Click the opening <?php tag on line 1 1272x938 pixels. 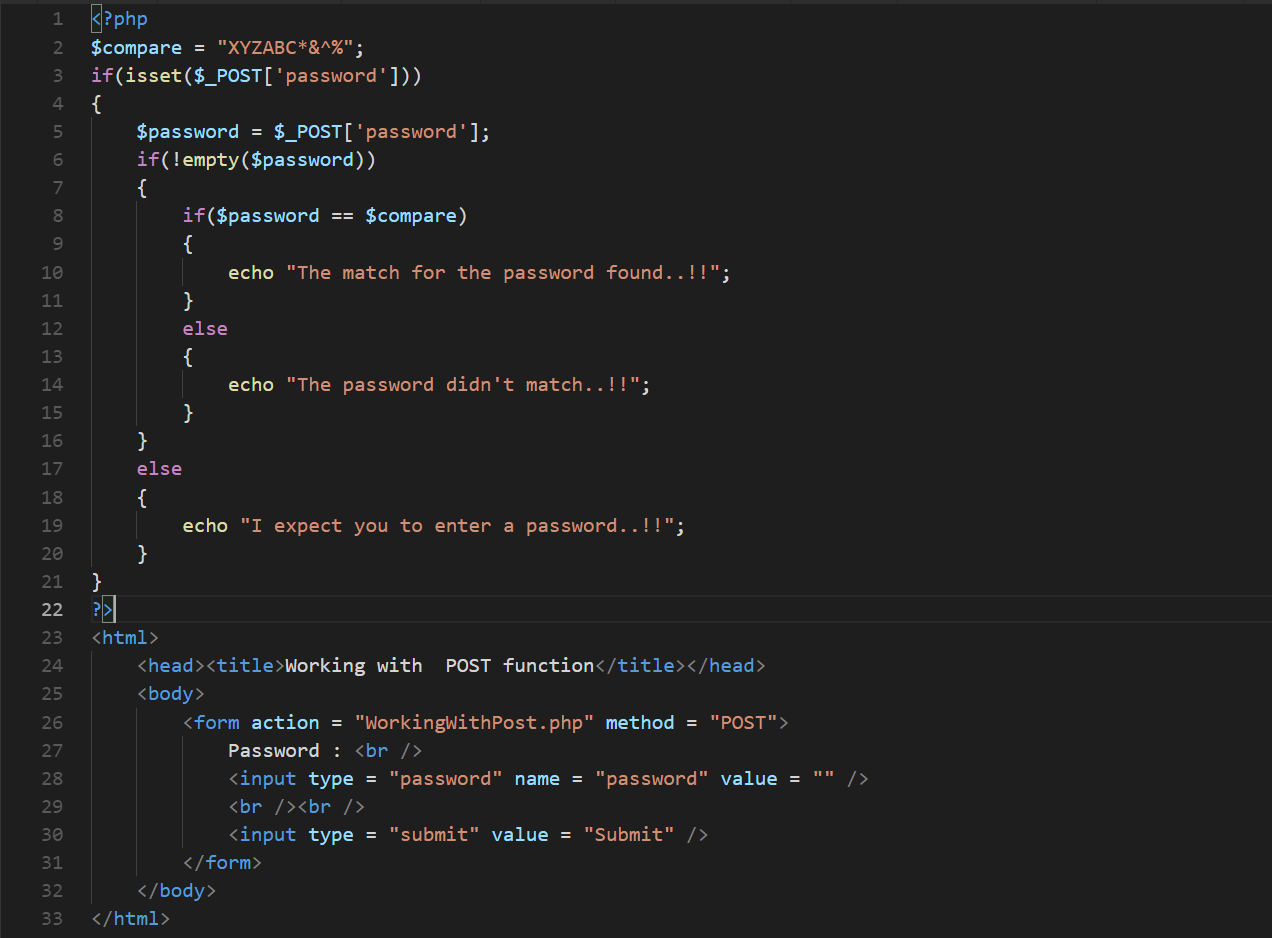pos(118,18)
